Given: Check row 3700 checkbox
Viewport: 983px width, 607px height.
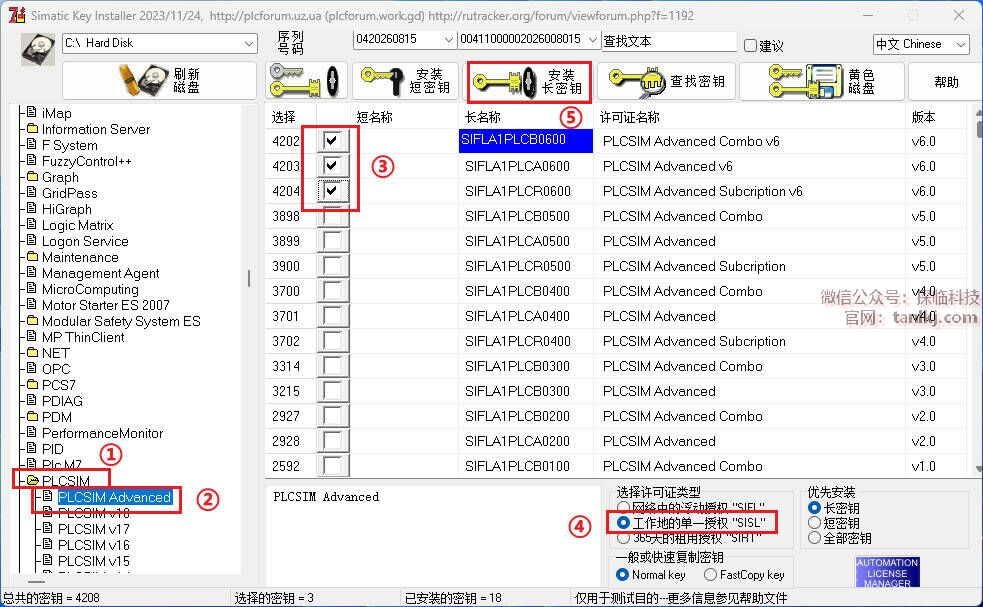Looking at the screenshot, I should [x=332, y=290].
